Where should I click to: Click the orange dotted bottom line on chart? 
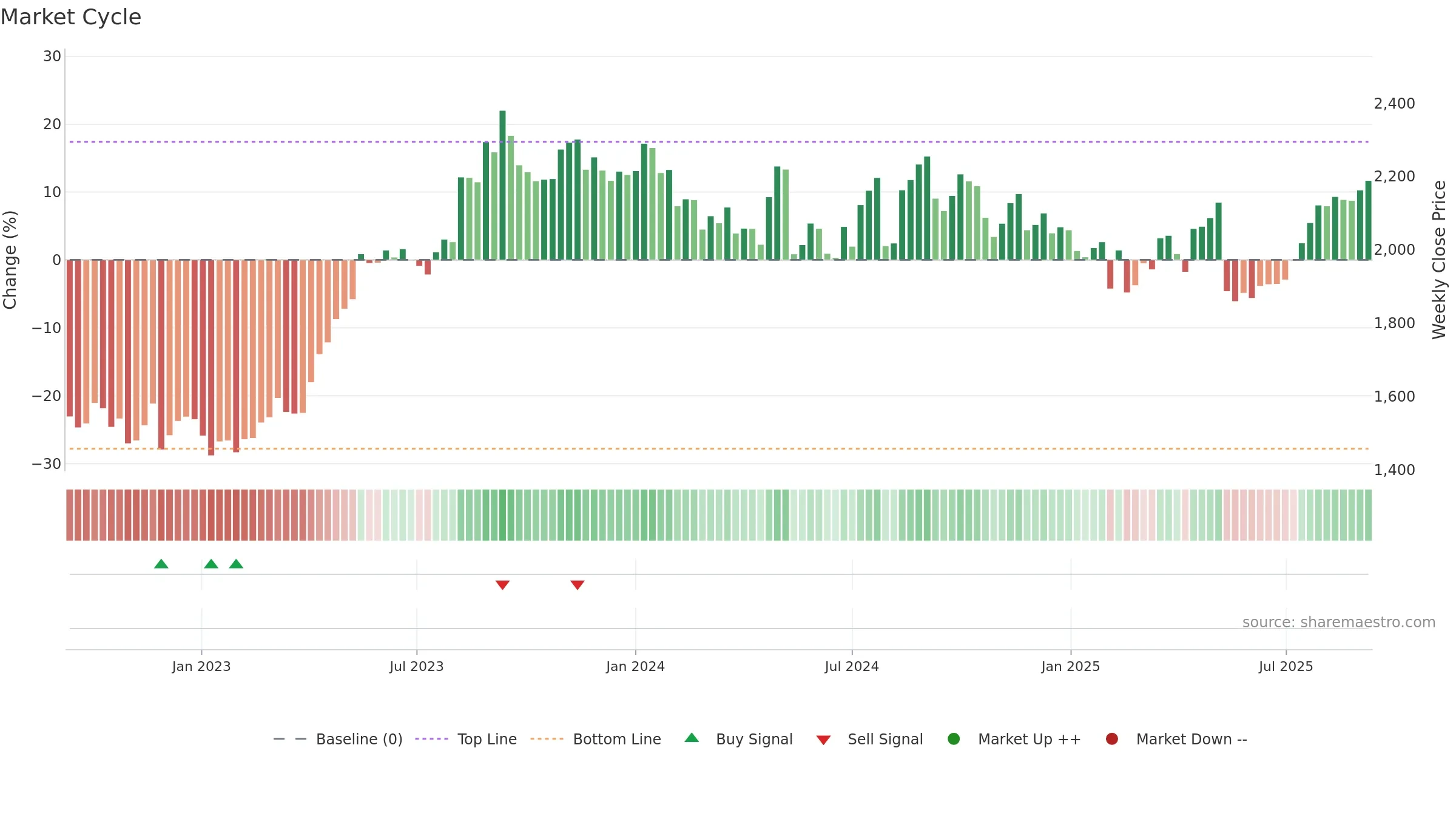[719, 448]
